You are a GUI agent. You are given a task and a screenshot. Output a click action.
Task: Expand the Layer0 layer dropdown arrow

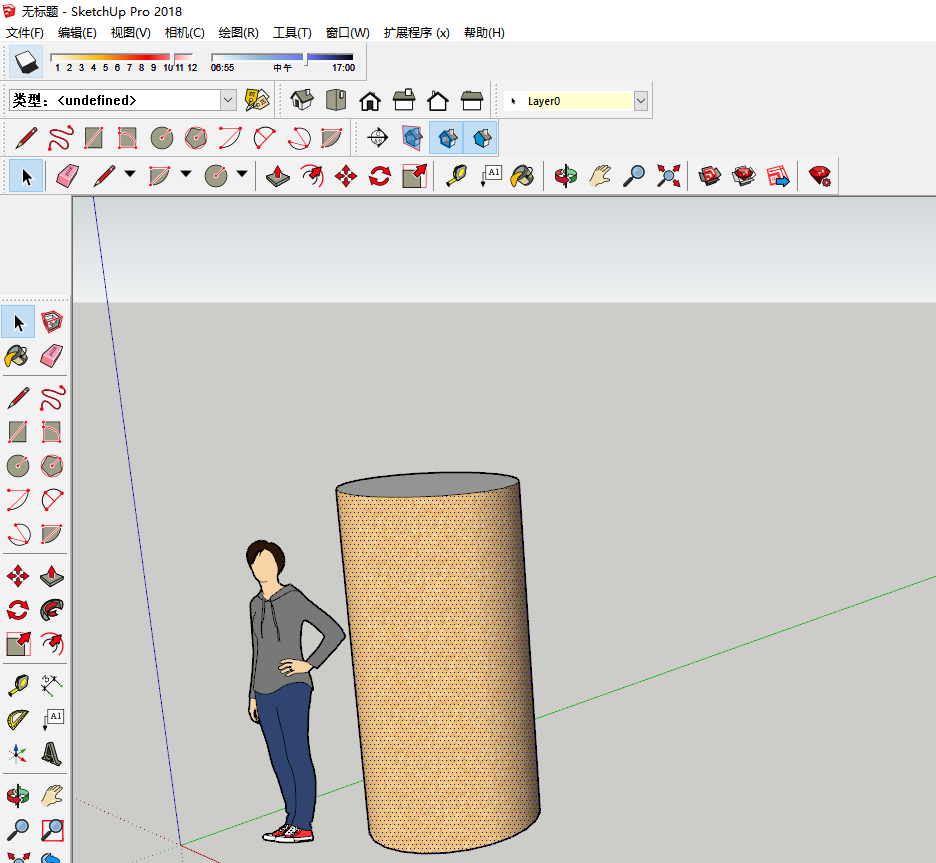tap(641, 101)
